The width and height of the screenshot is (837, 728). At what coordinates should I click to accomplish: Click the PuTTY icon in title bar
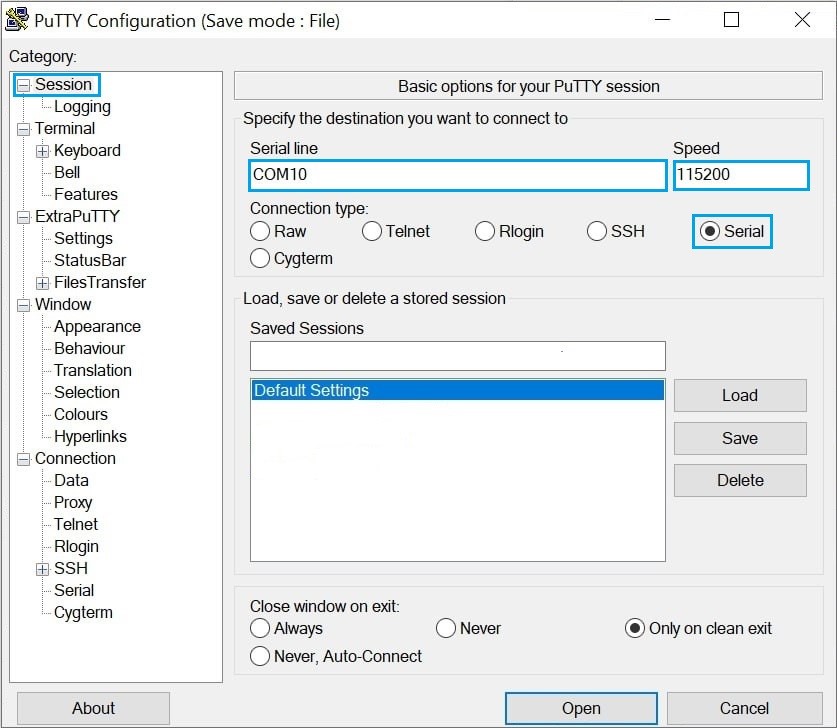(x=17, y=19)
